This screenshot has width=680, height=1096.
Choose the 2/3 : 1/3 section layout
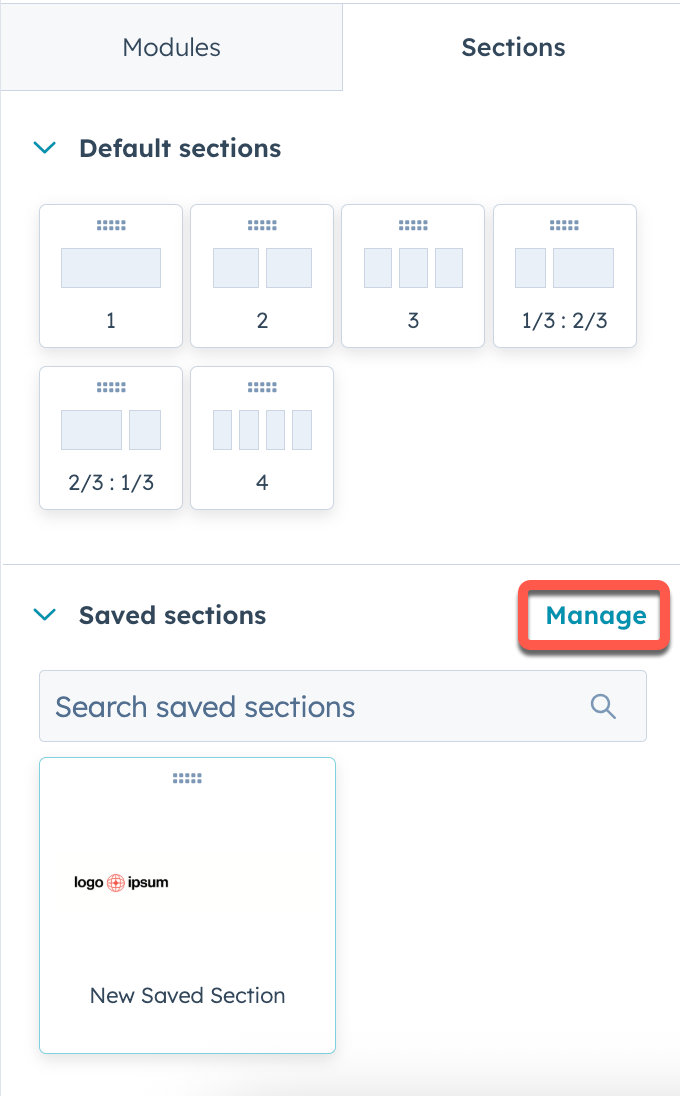[111, 430]
